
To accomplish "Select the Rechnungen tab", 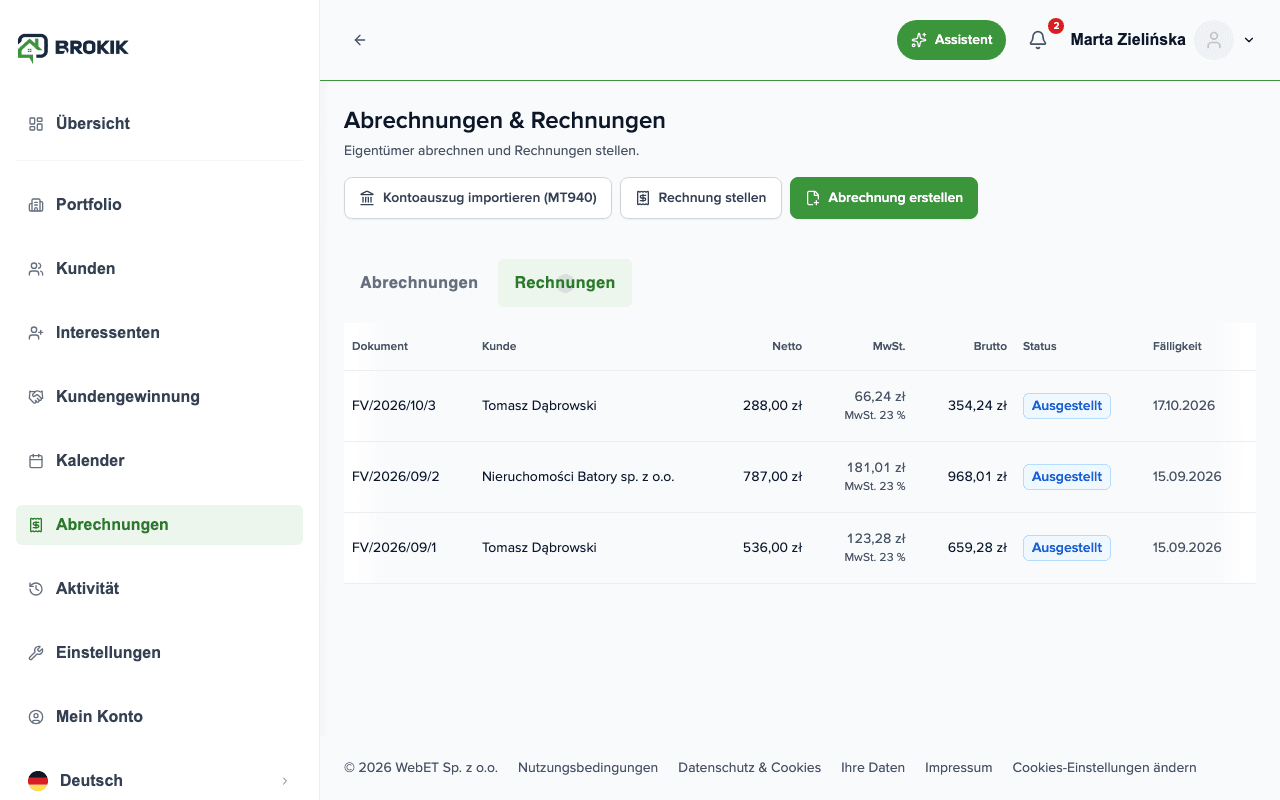I will [565, 283].
